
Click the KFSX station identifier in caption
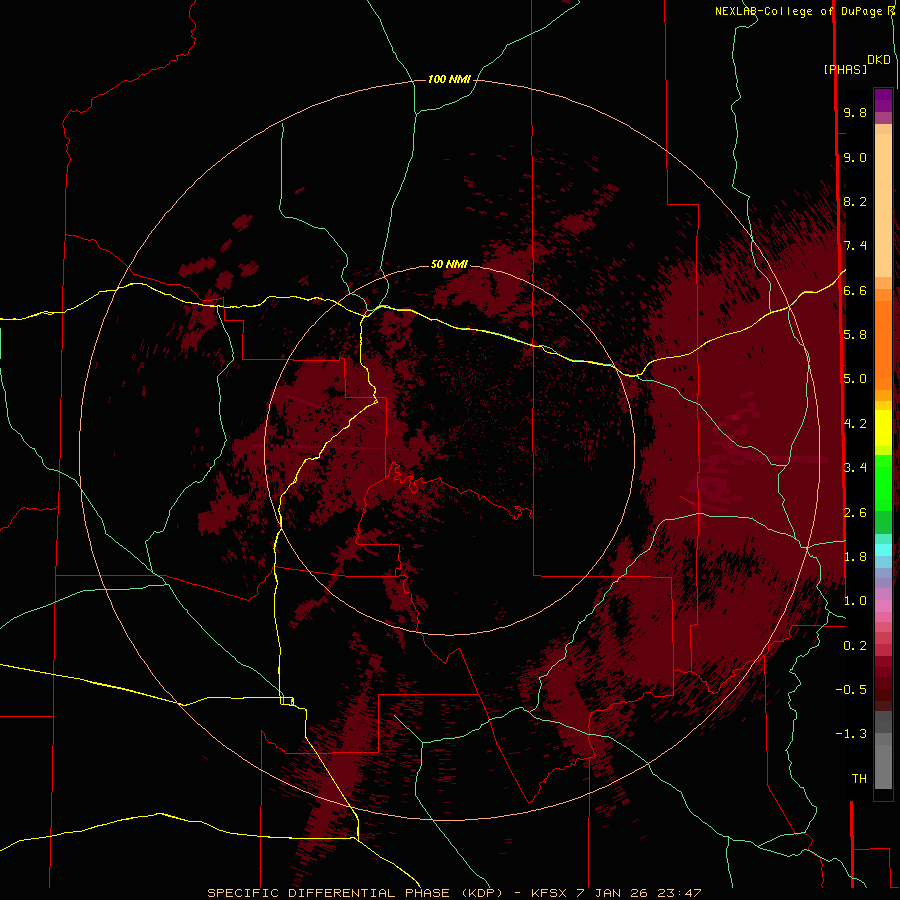[x=551, y=893]
